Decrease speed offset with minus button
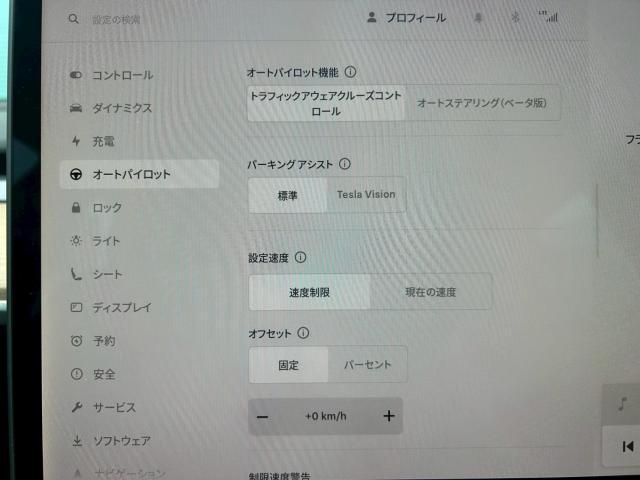This screenshot has height=480, width=640. [263, 417]
